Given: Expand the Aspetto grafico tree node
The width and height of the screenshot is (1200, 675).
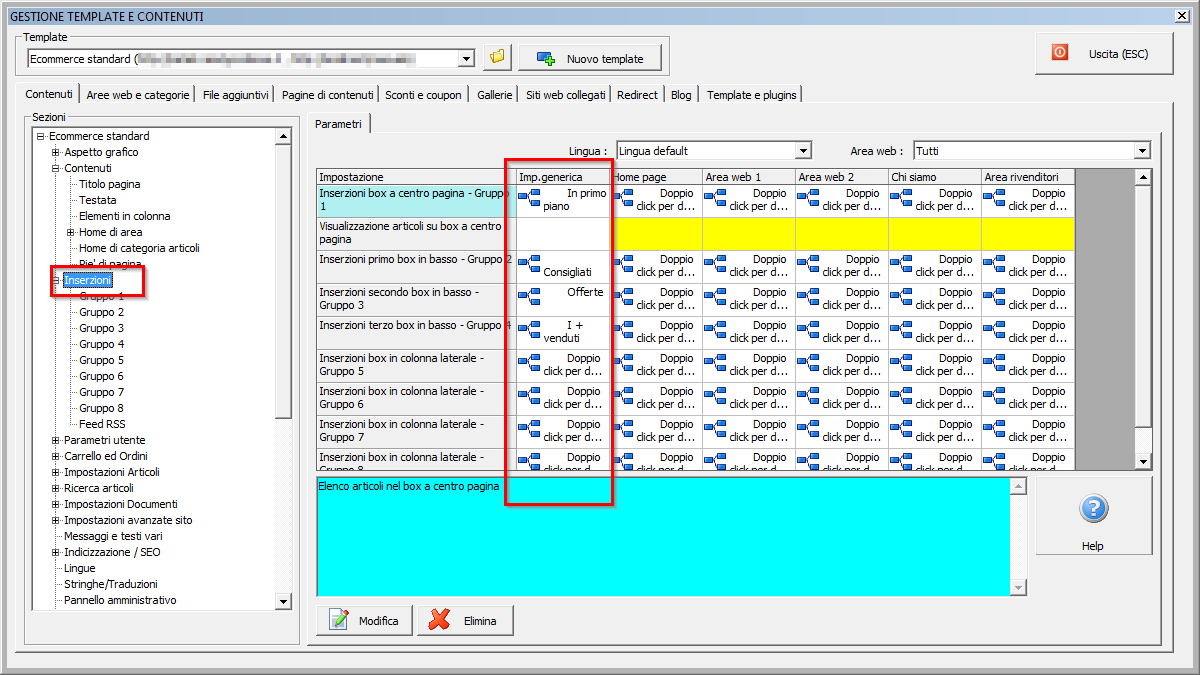Looking at the screenshot, I should click(56, 152).
